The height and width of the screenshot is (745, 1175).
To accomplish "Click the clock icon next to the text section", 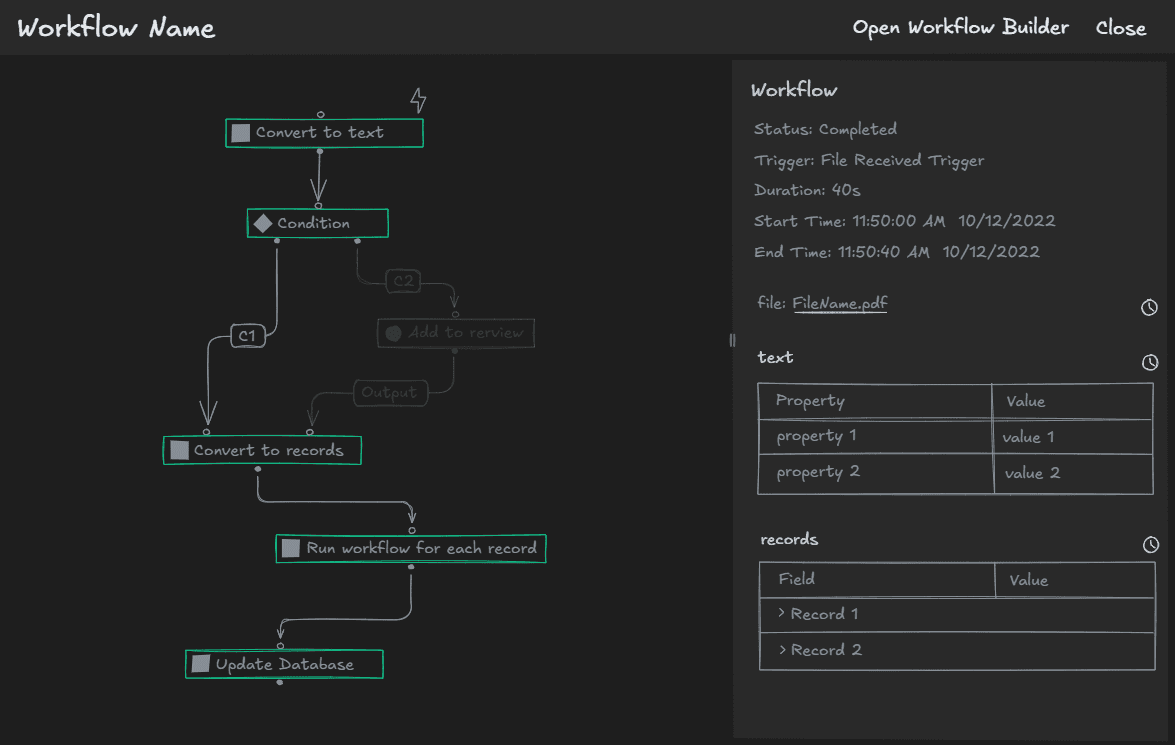I will click(1148, 362).
